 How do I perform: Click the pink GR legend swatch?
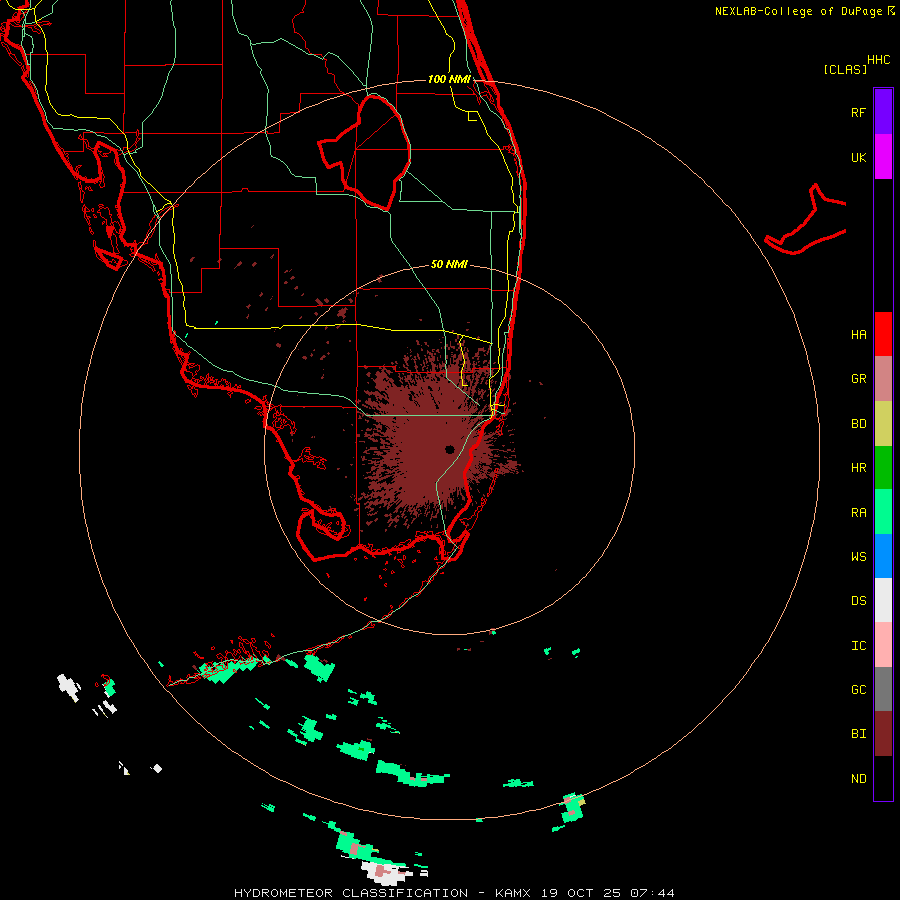(x=883, y=379)
